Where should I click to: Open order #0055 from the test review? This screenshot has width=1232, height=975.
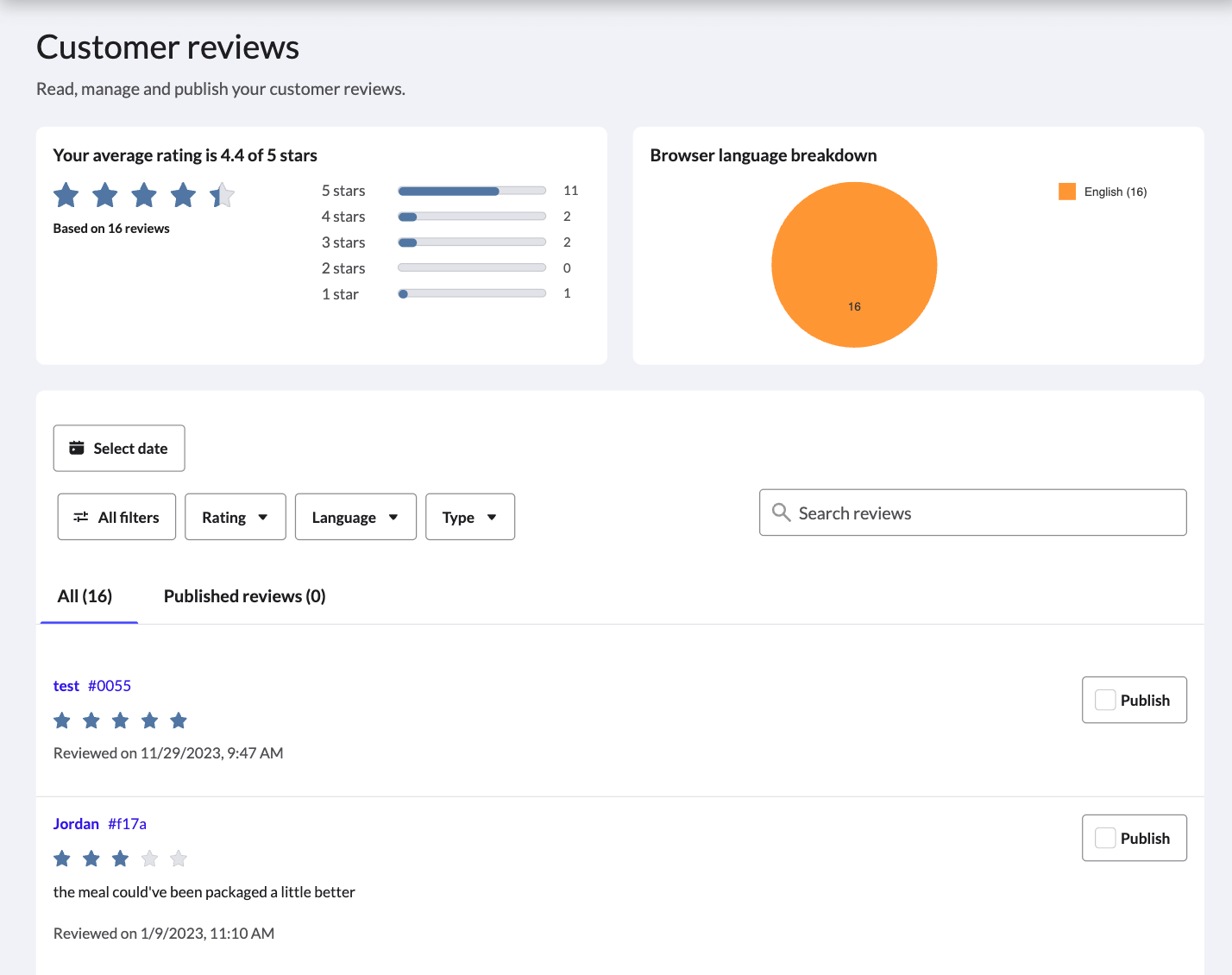click(x=110, y=685)
